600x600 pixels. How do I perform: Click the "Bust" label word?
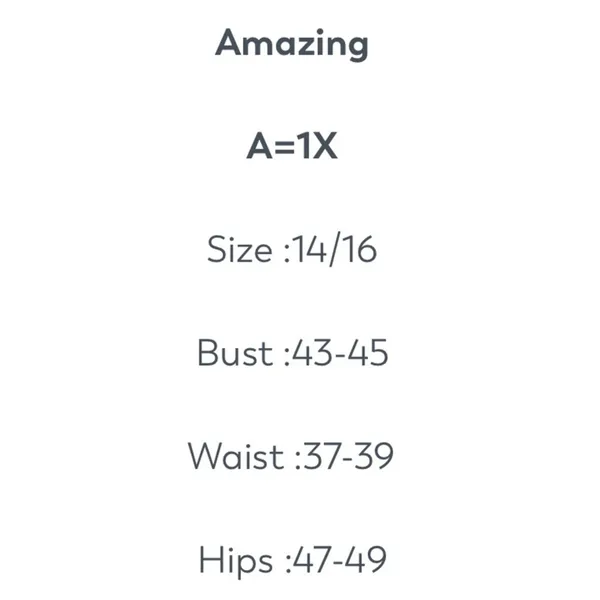[x=235, y=353]
